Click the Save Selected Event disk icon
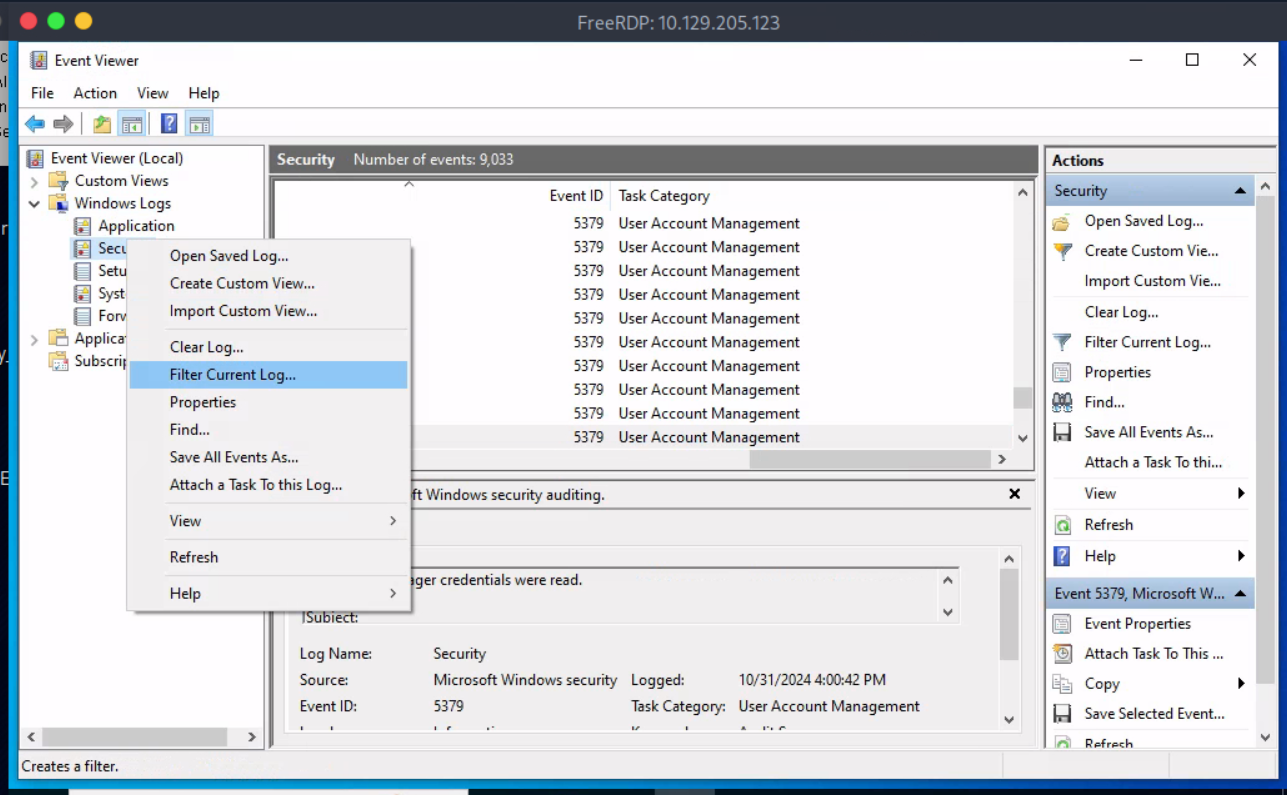The width and height of the screenshot is (1287, 795). coord(1062,714)
